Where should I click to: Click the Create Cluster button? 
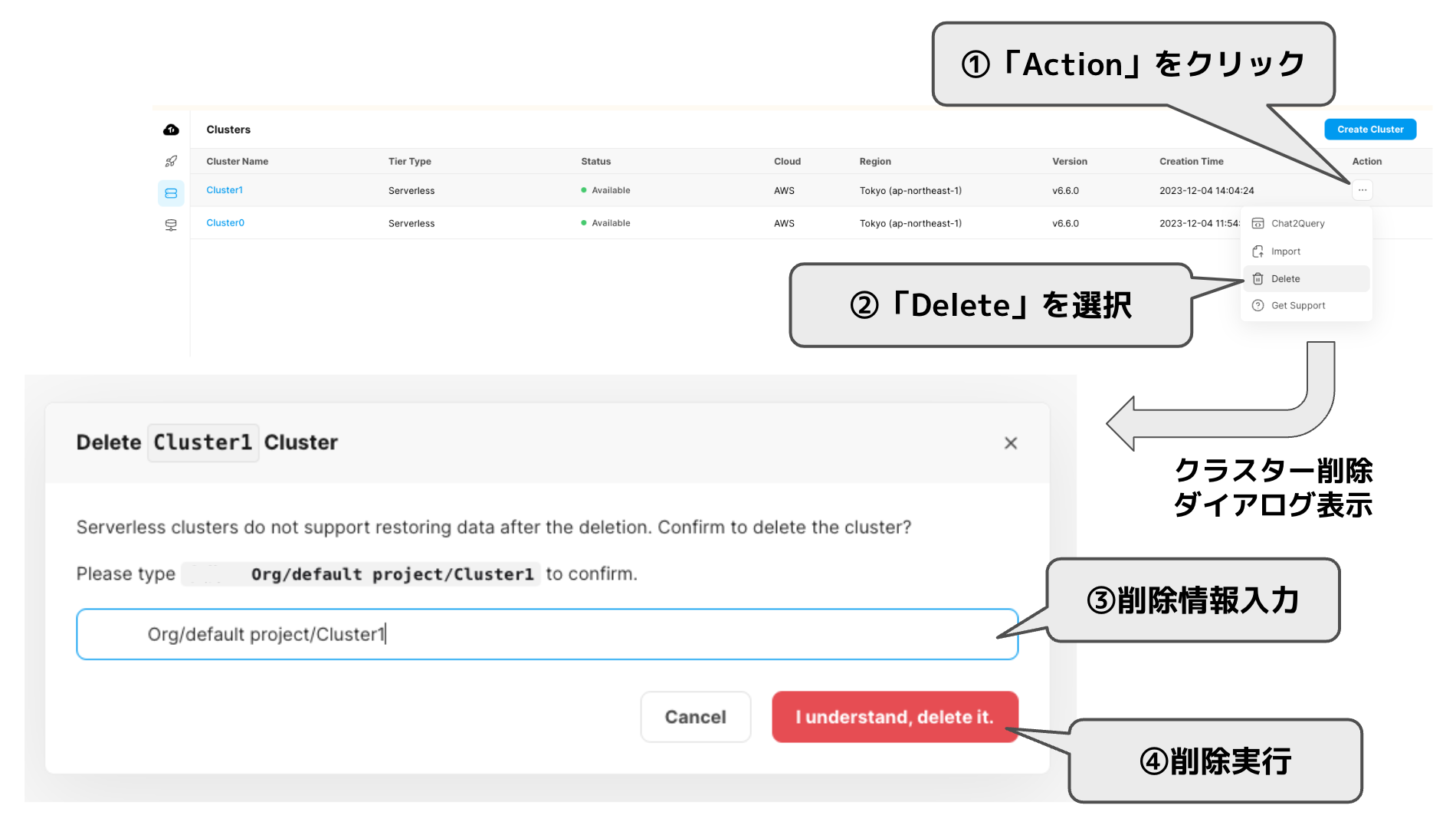click(x=1369, y=129)
